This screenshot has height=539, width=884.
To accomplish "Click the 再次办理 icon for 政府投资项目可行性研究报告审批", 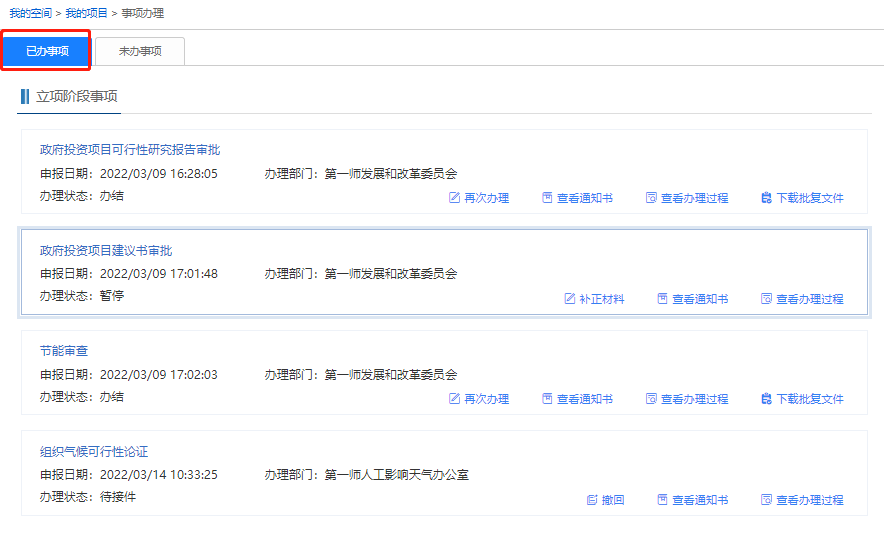I will coord(455,198).
